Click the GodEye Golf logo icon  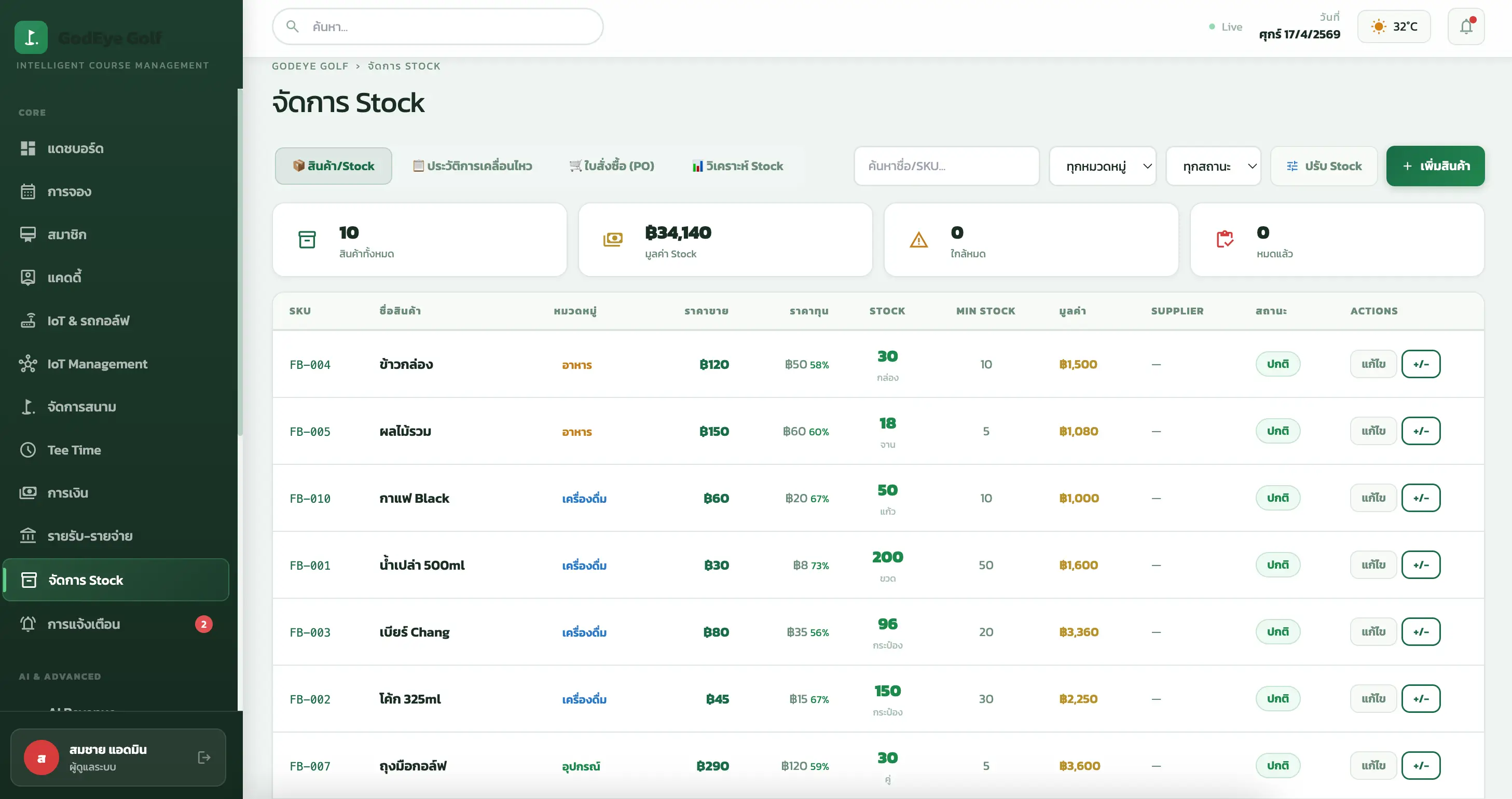[31, 37]
